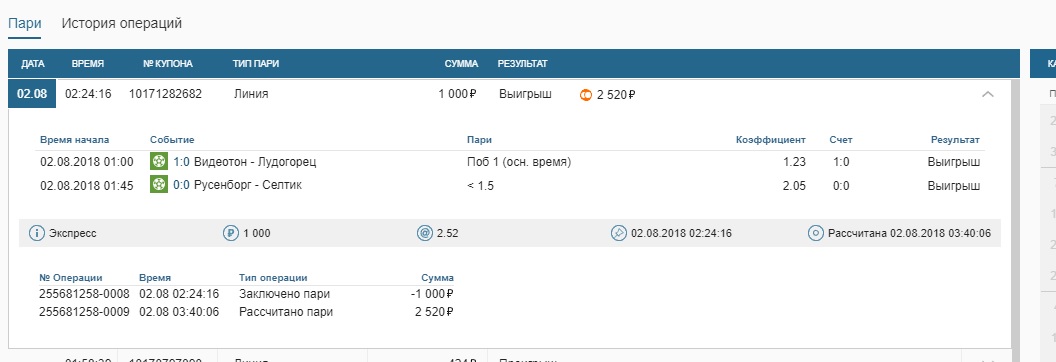Click the РЕЗУЛЬТАТ column header
Image resolution: width=1056 pixels, height=362 pixels.
(x=523, y=64)
